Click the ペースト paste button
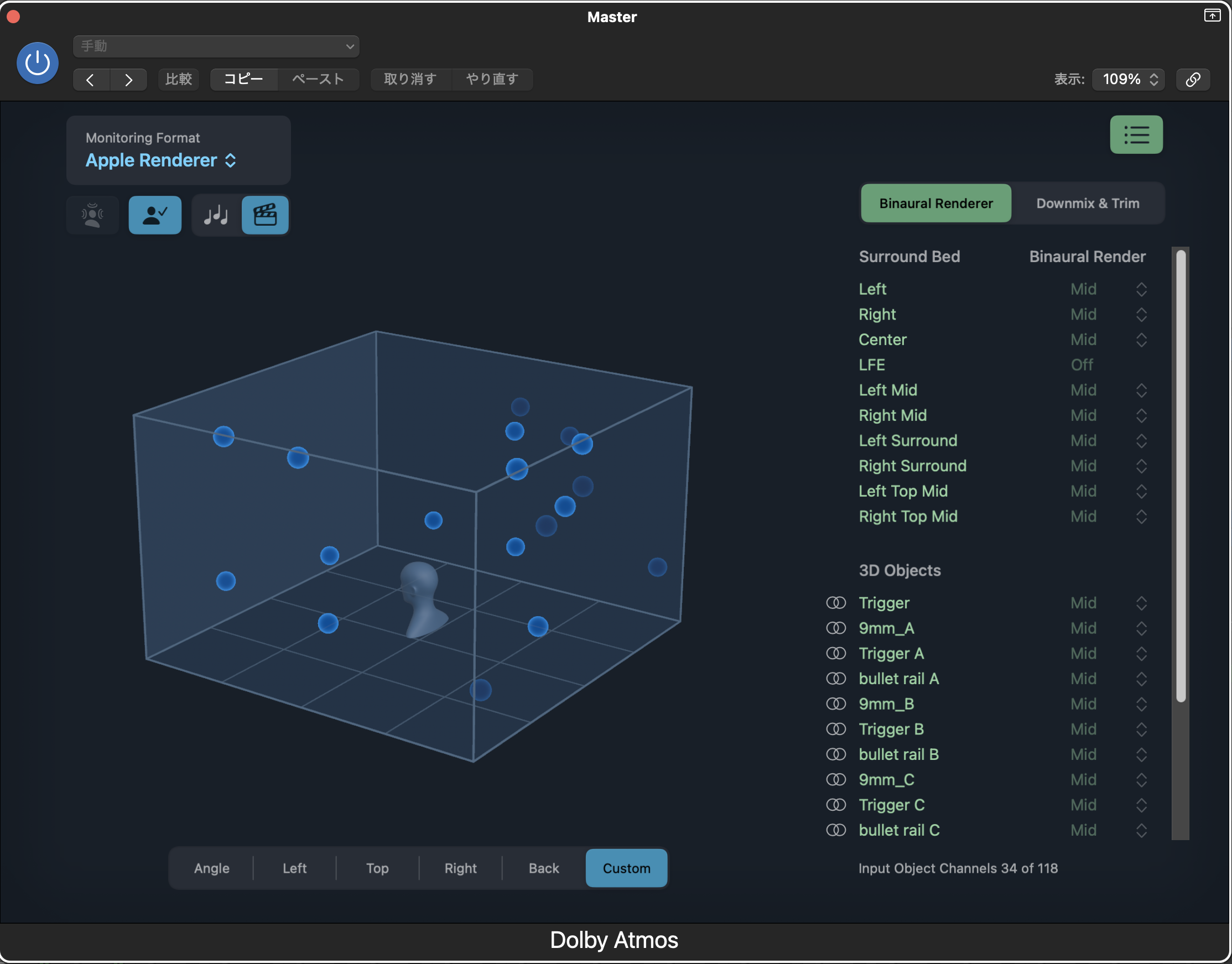This screenshot has height=964, width=1232. [318, 80]
